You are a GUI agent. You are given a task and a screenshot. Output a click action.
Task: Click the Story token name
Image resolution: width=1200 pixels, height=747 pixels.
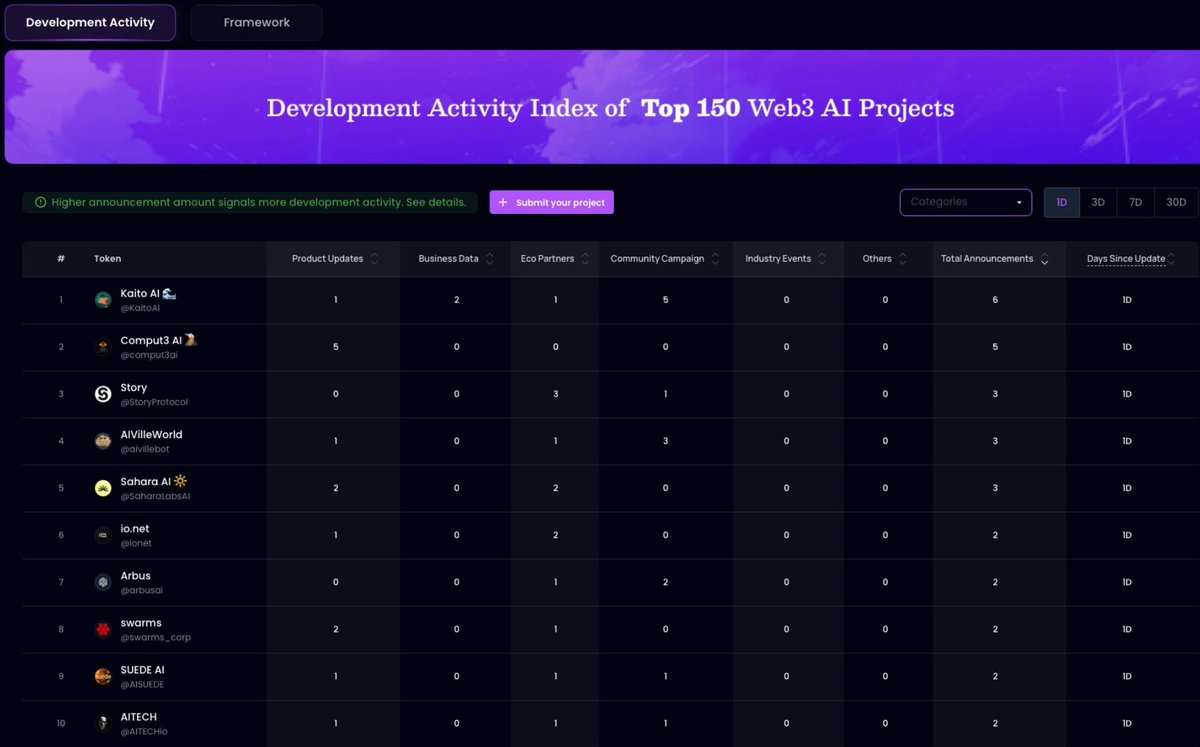[x=134, y=388]
